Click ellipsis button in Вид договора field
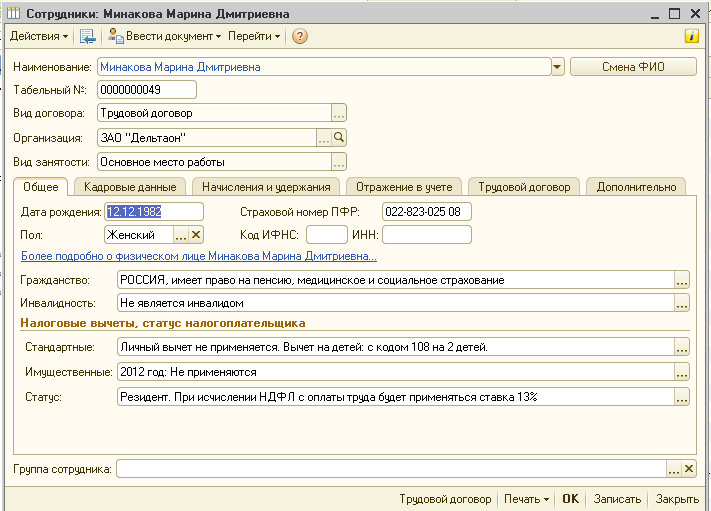 tap(339, 114)
